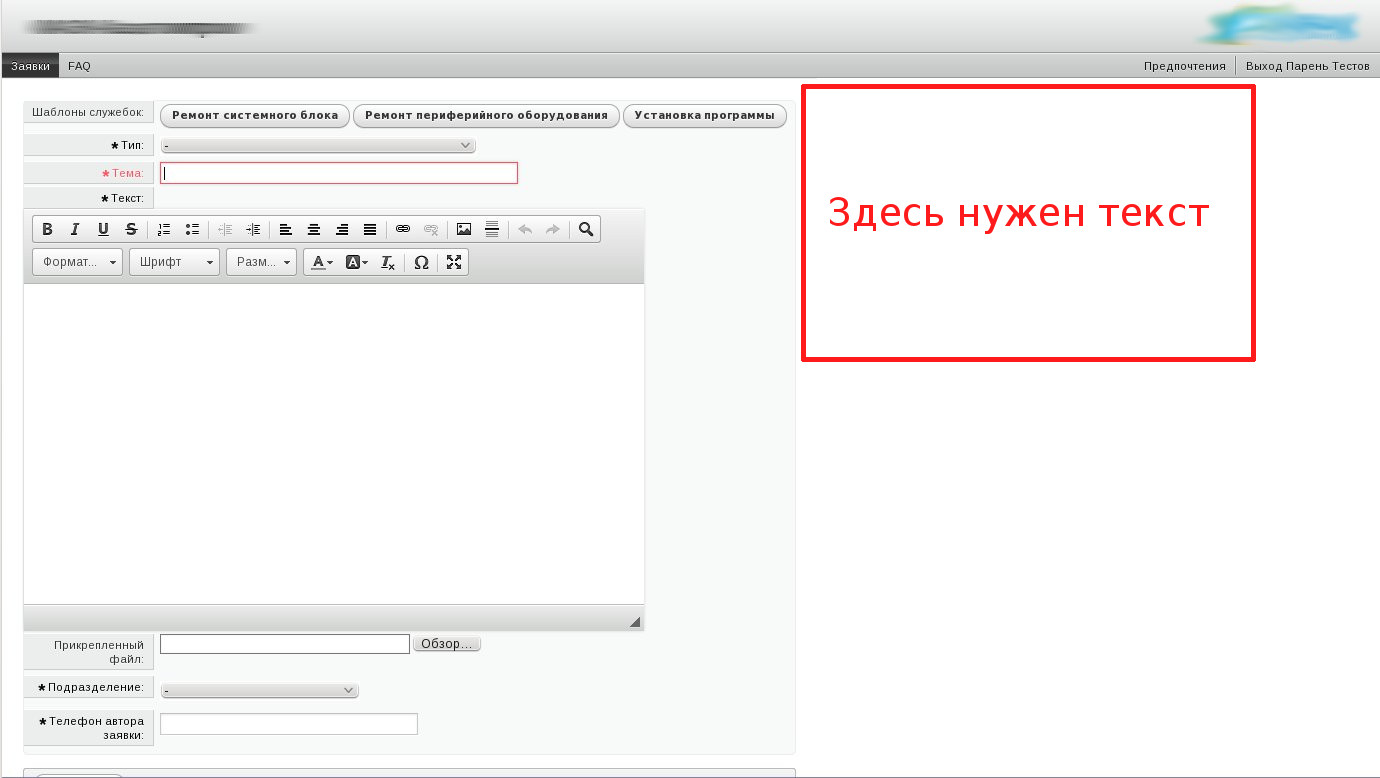The height and width of the screenshot is (778, 1380).
Task: Click the attached file path field
Action: tap(285, 644)
